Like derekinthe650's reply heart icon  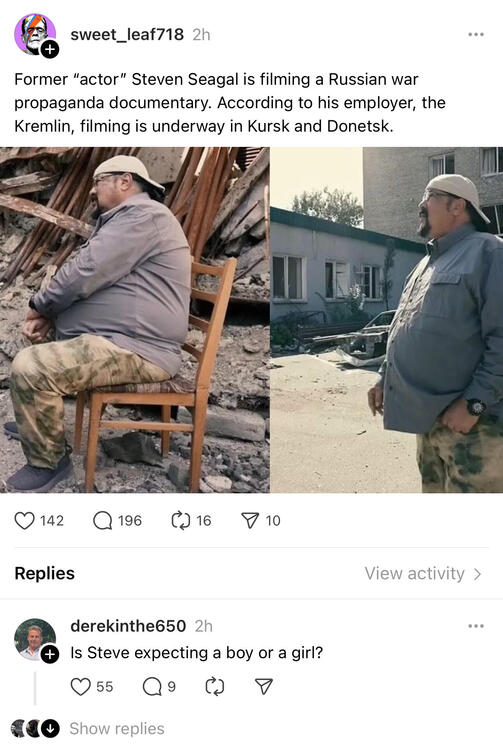(x=80, y=687)
